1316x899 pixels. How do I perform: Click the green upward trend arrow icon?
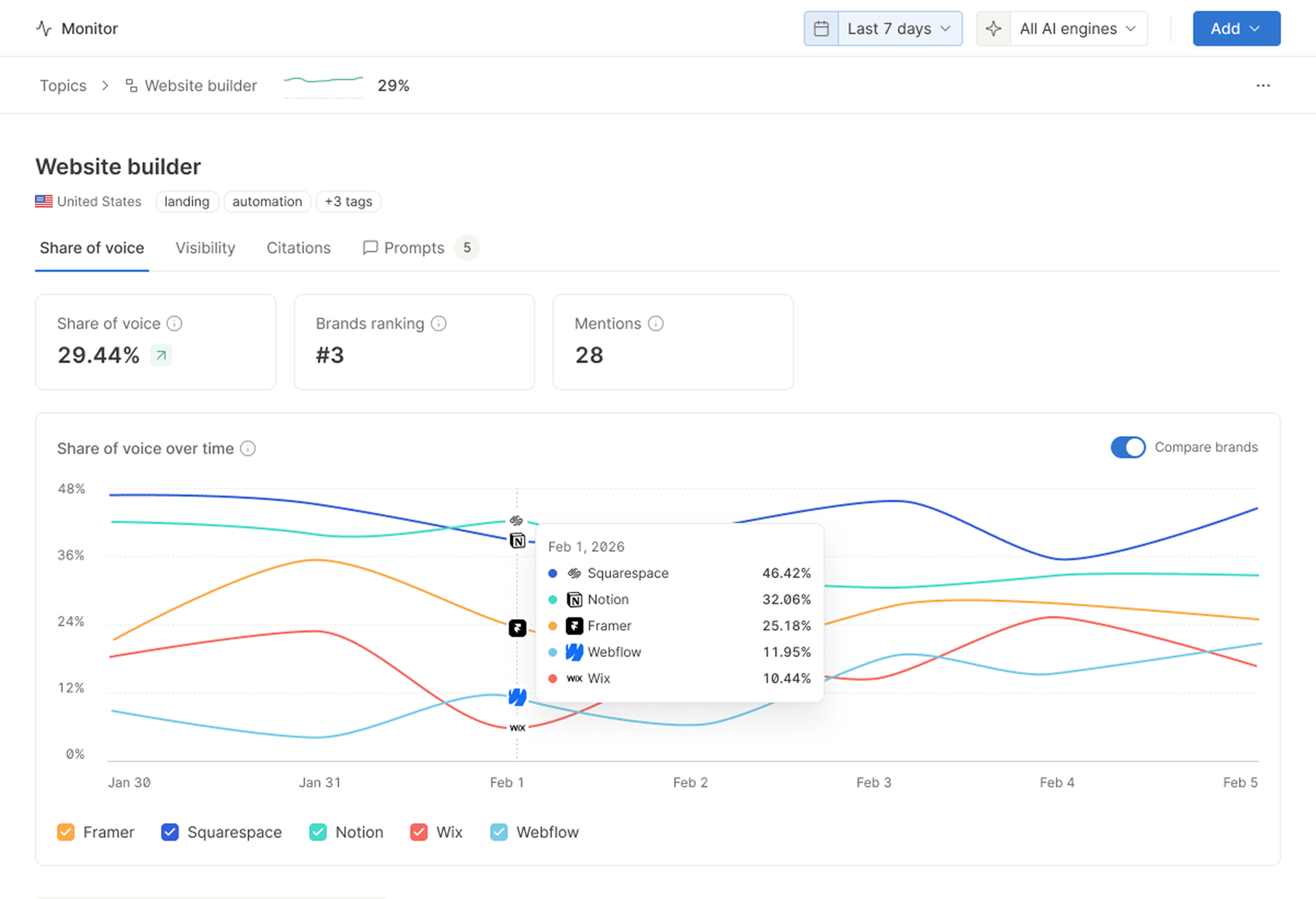pyautogui.click(x=161, y=356)
